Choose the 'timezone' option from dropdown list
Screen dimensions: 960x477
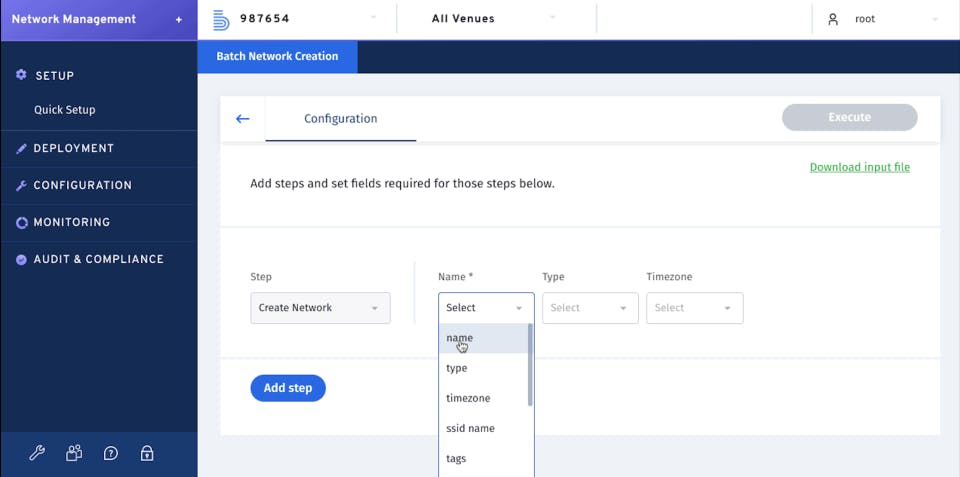(483, 398)
